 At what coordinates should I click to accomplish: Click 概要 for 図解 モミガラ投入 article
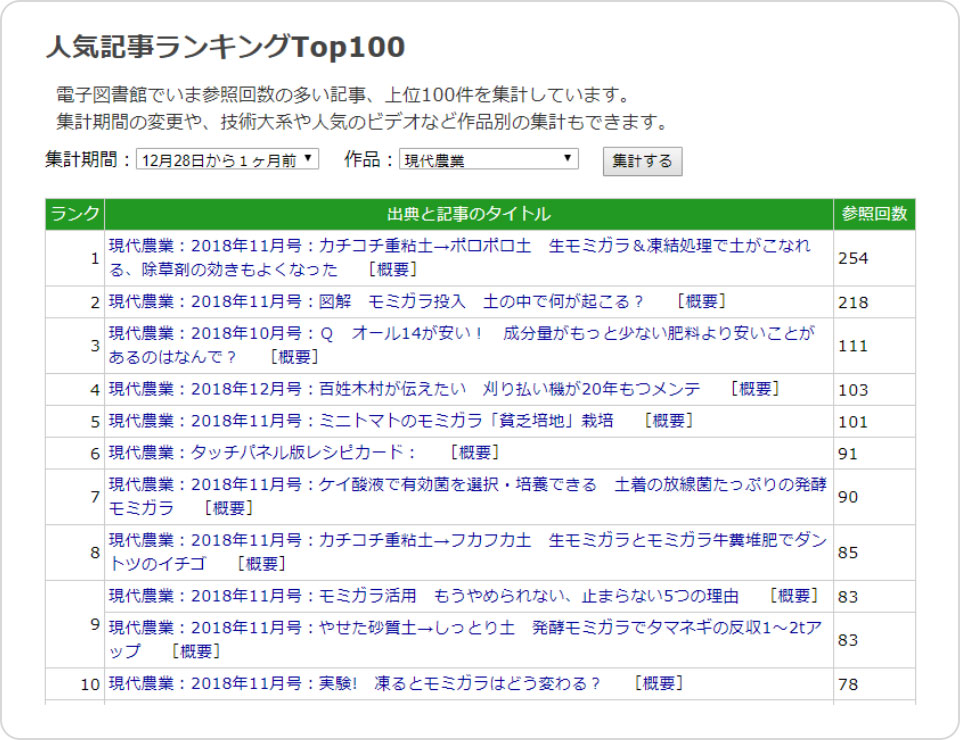click(701, 301)
